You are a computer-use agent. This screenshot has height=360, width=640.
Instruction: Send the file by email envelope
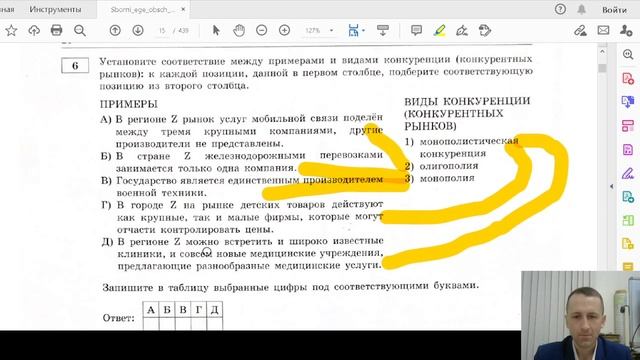(603, 31)
